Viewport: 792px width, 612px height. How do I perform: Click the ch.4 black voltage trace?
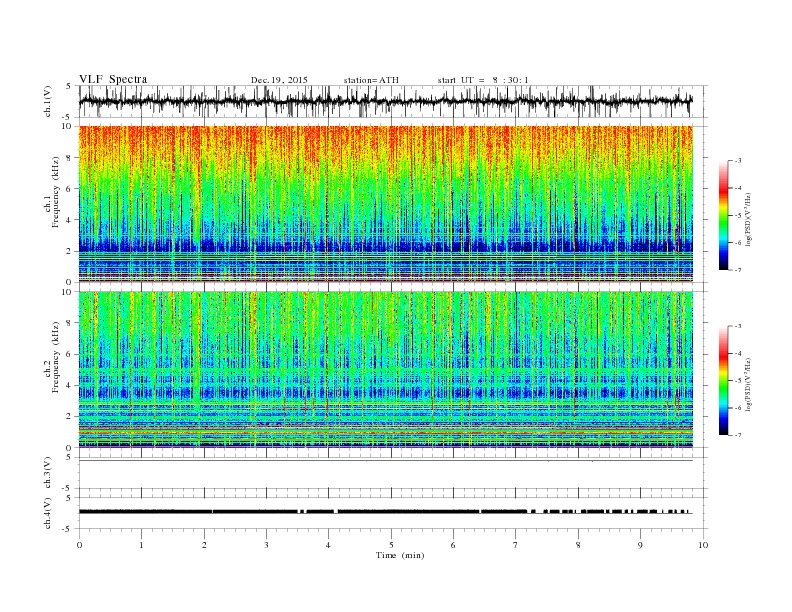[385, 512]
